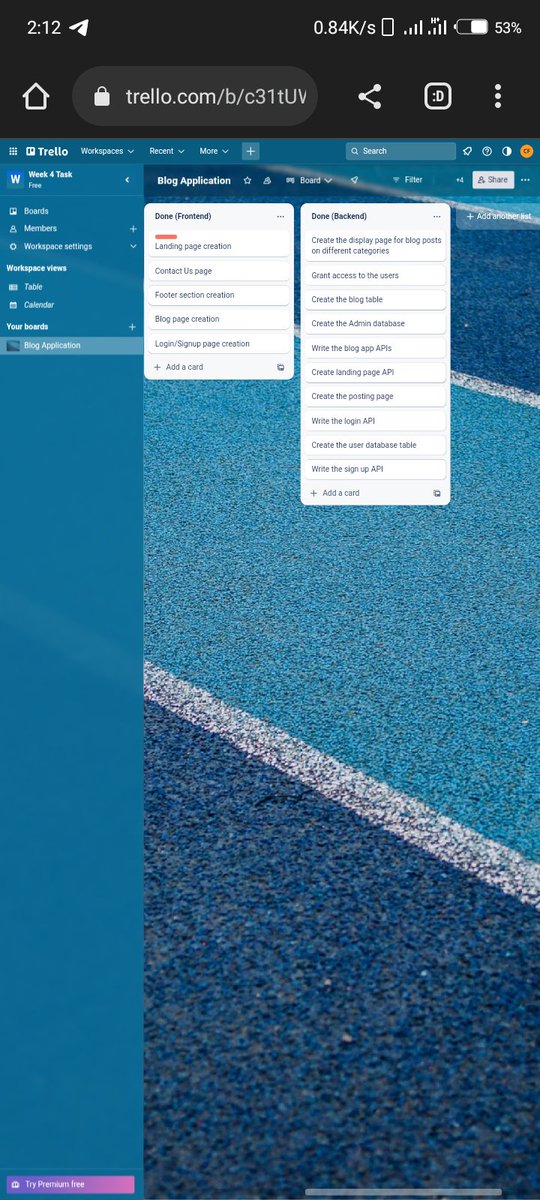
Task: Add a member with the plus icon
Action: point(133,229)
